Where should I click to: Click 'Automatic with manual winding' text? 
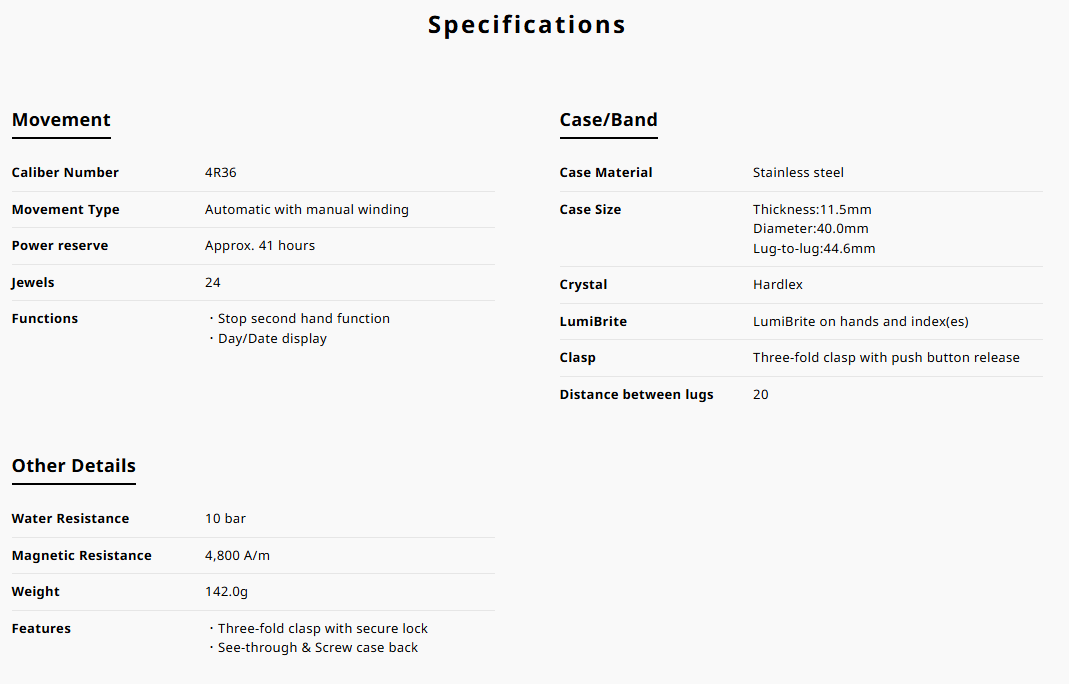(306, 210)
